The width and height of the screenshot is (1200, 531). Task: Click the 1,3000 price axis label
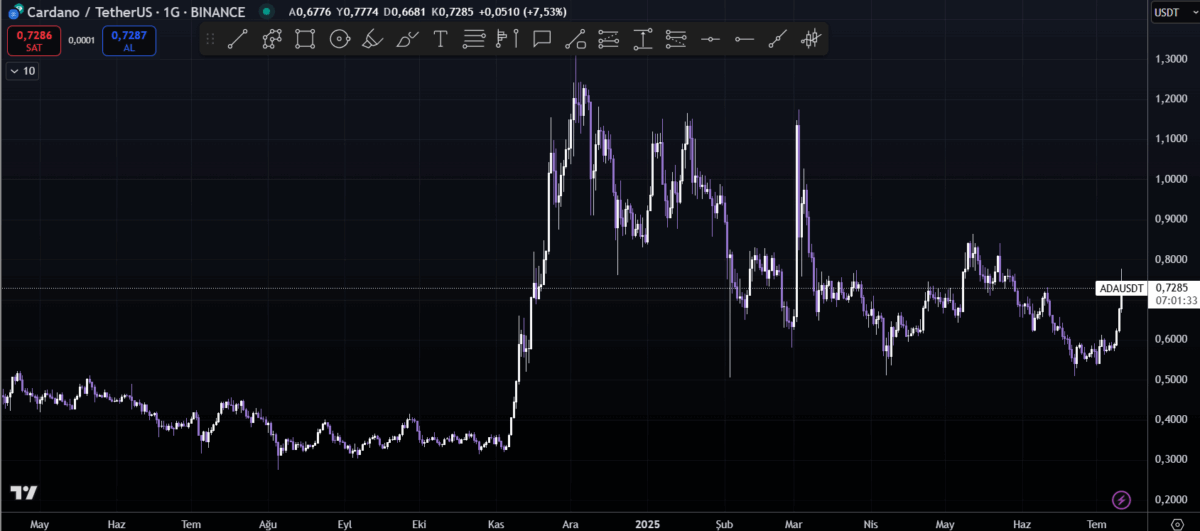[x=1169, y=60]
